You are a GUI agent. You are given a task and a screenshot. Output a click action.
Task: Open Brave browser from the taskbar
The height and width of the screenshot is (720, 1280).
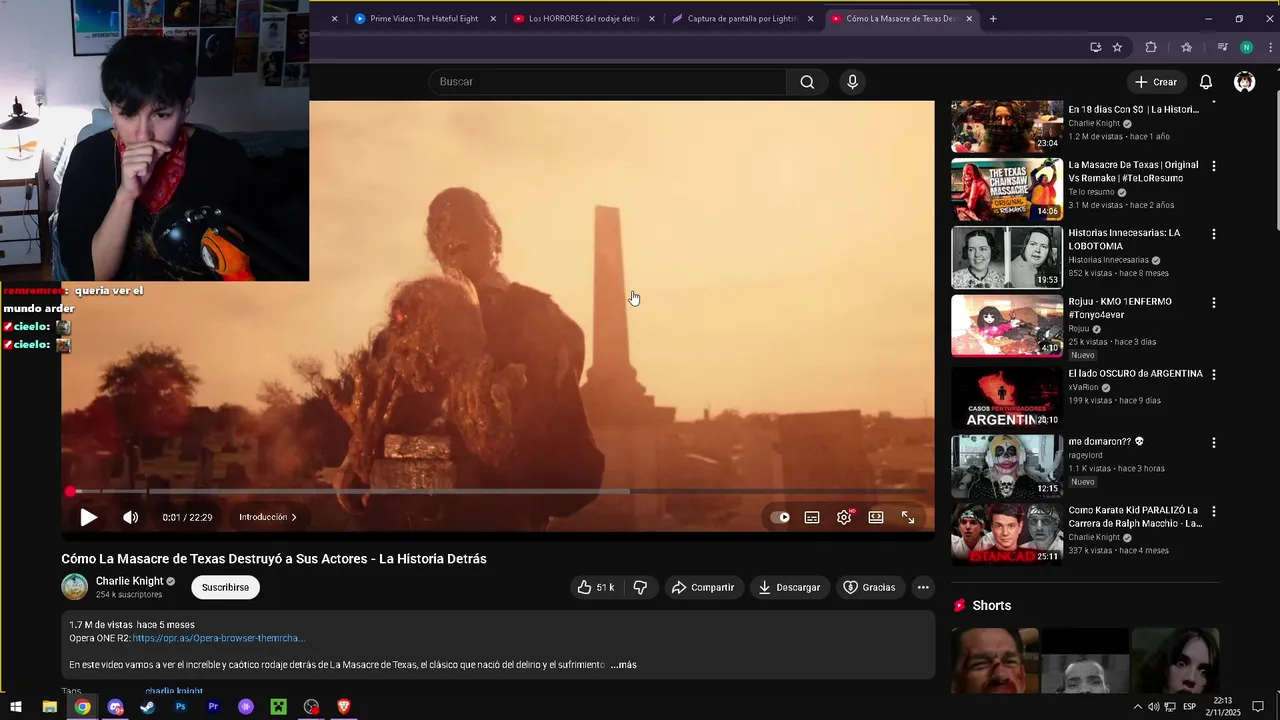point(344,707)
